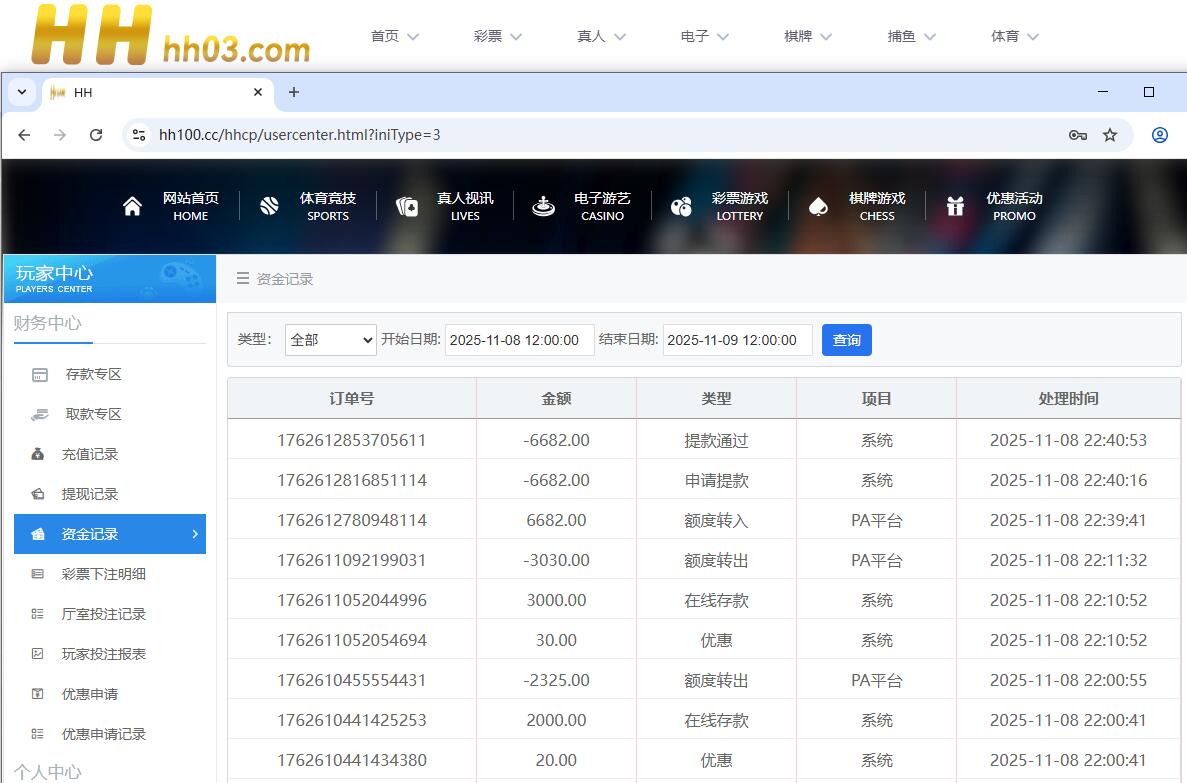Click the sports ball icon for 体育竞技

(269, 206)
